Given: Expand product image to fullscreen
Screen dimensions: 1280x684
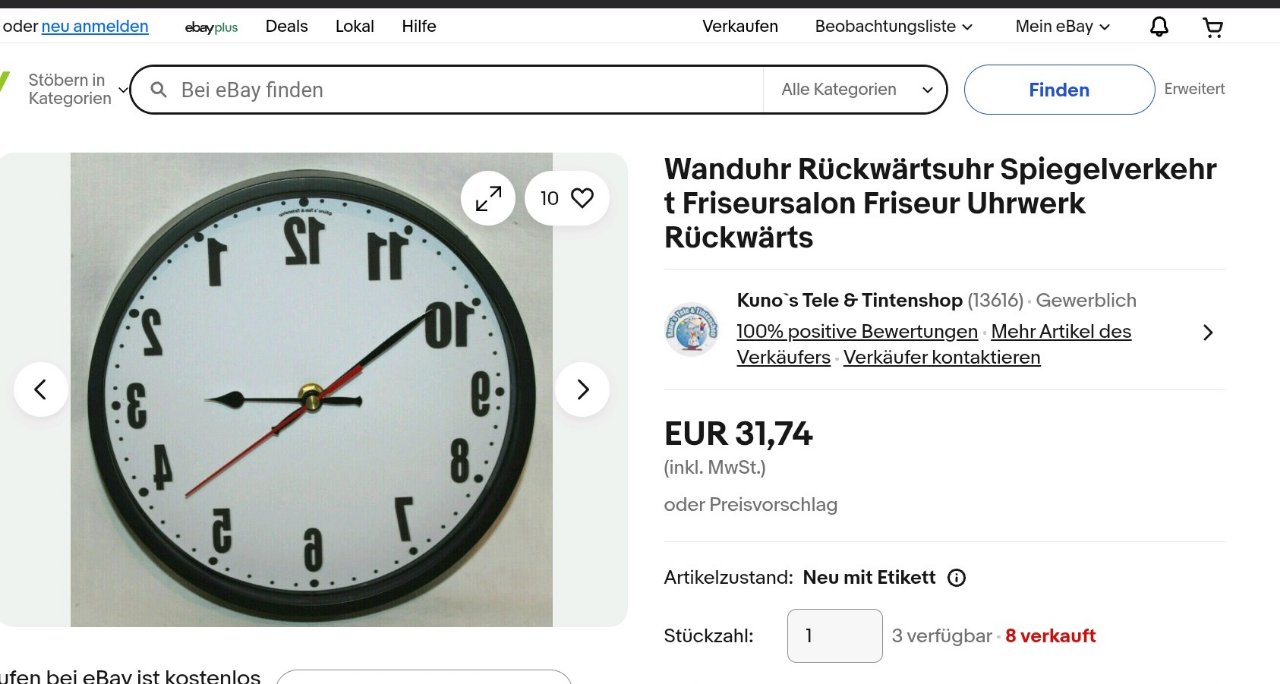Looking at the screenshot, I should 488,198.
